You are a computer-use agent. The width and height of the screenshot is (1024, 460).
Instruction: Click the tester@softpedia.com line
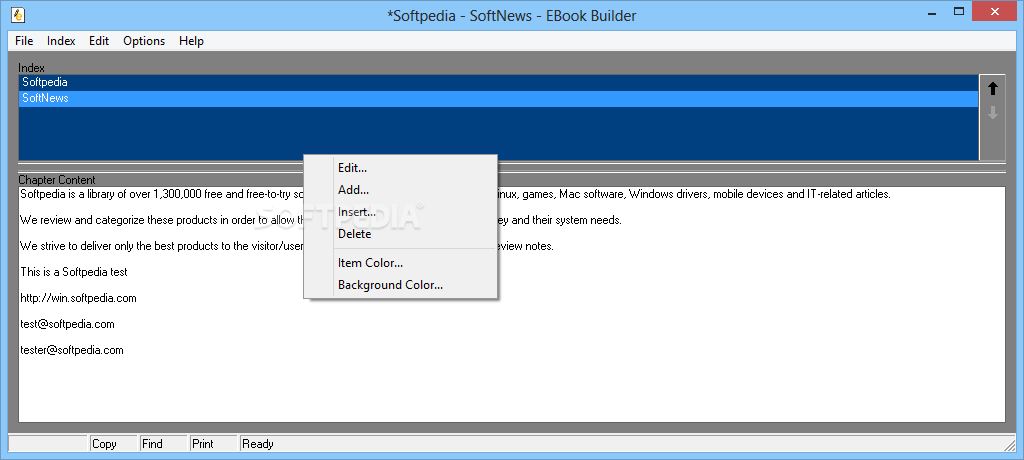tap(72, 350)
